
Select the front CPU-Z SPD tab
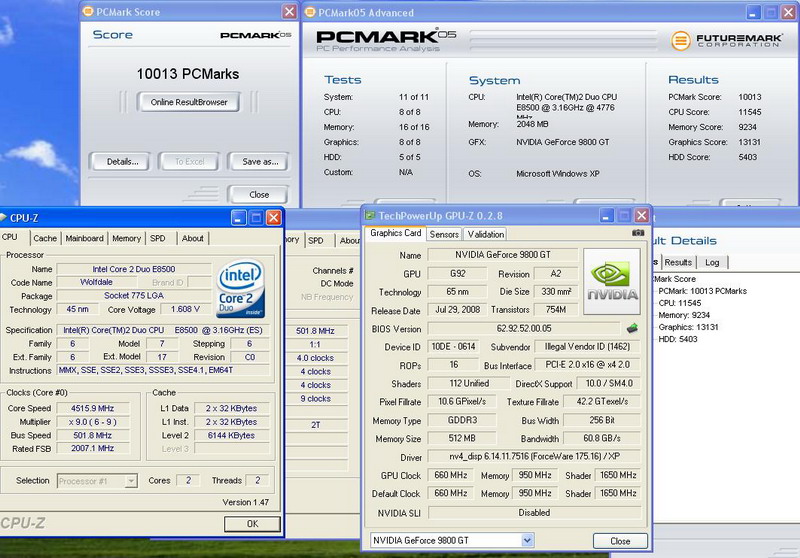(158, 238)
